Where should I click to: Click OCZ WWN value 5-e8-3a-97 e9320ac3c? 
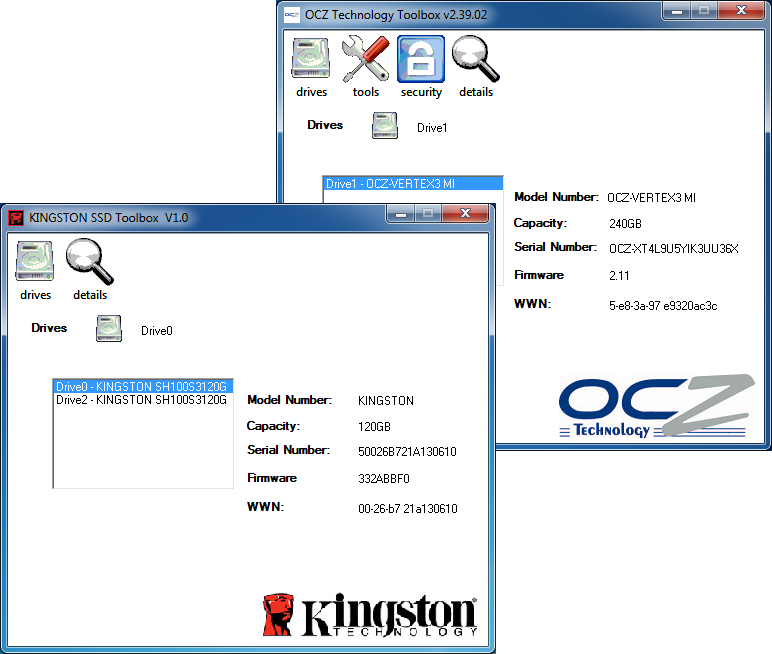663,306
